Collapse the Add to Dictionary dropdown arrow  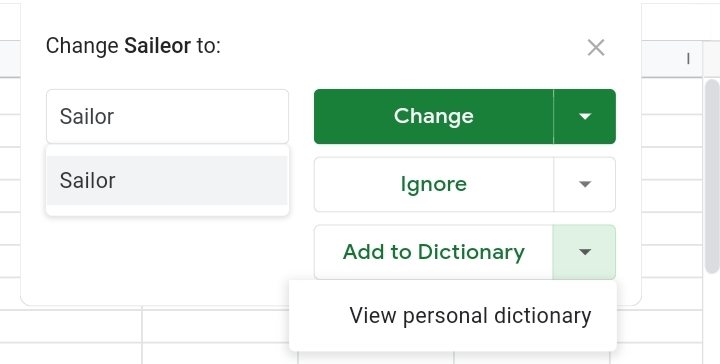tap(585, 252)
